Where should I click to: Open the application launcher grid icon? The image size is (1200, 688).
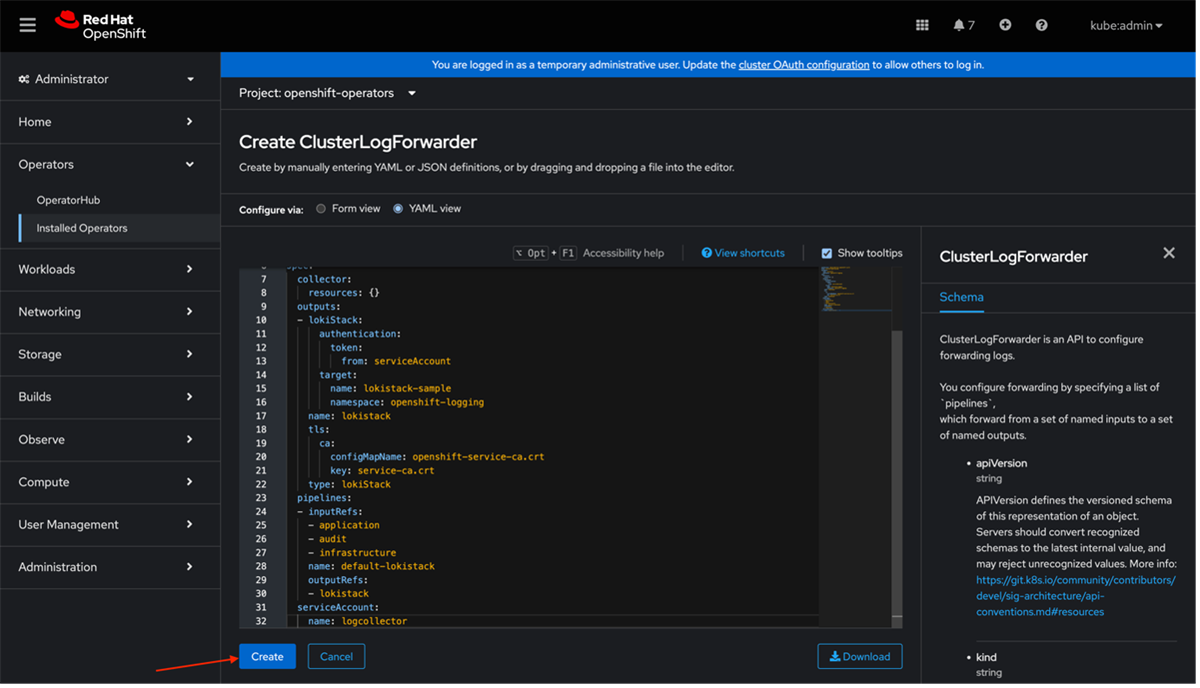tap(922, 25)
